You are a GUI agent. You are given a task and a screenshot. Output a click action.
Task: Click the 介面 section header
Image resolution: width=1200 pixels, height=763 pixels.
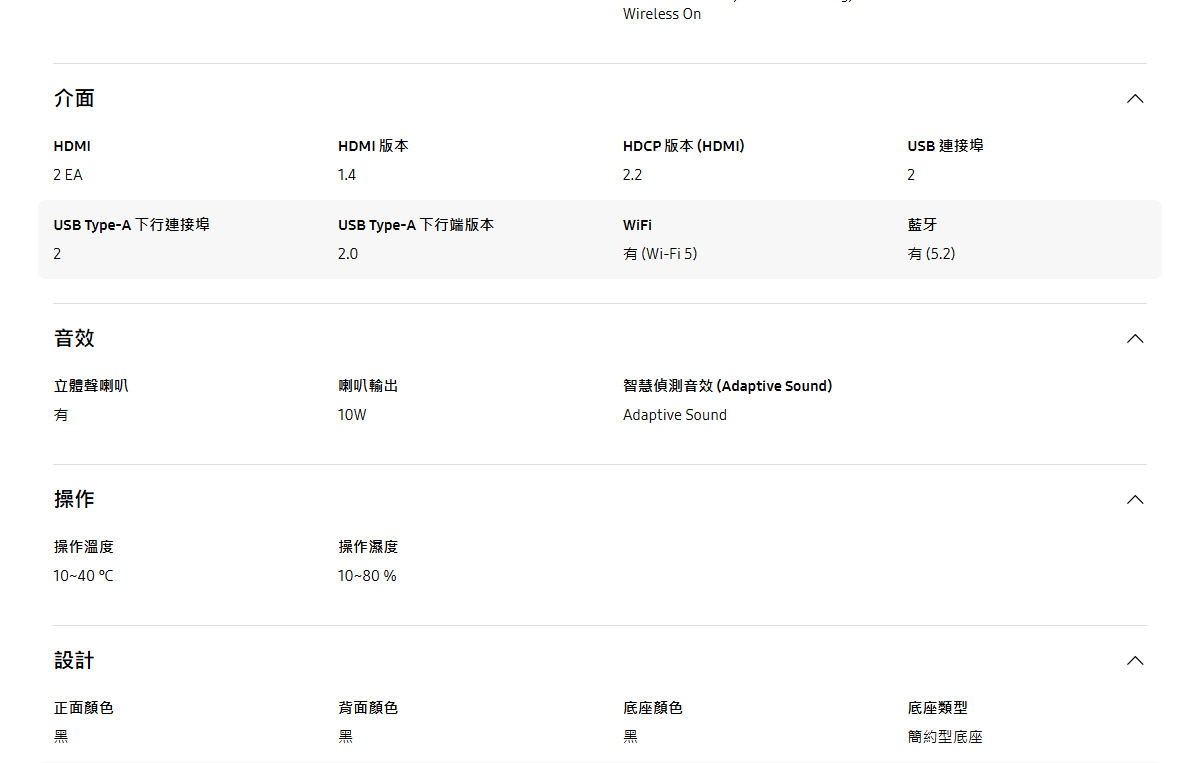(x=73, y=98)
